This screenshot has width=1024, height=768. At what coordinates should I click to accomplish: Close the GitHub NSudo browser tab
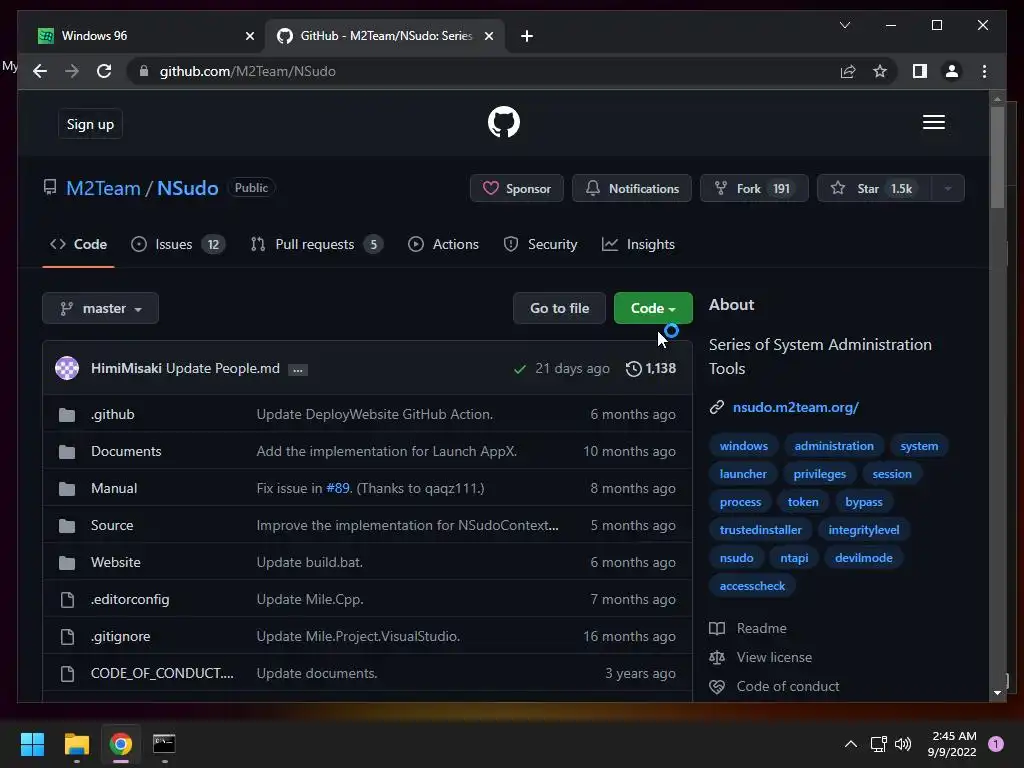coord(488,36)
